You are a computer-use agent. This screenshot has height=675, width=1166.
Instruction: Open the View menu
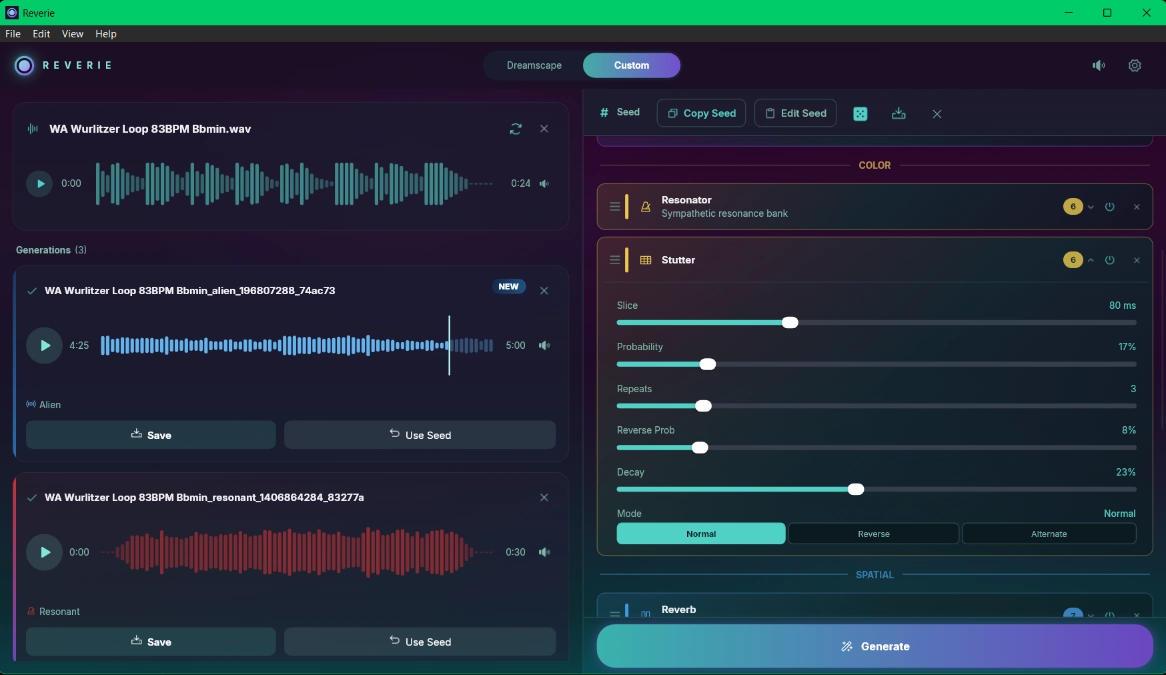coord(72,33)
